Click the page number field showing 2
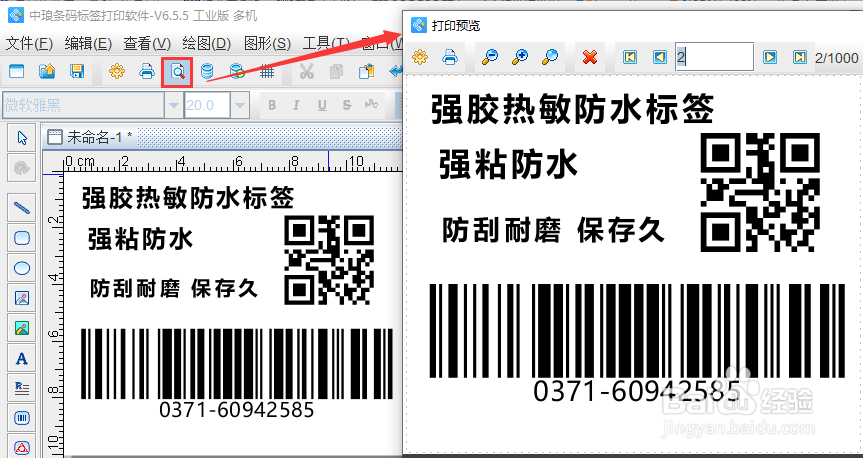This screenshot has height=458, width=863. pyautogui.click(x=714, y=57)
